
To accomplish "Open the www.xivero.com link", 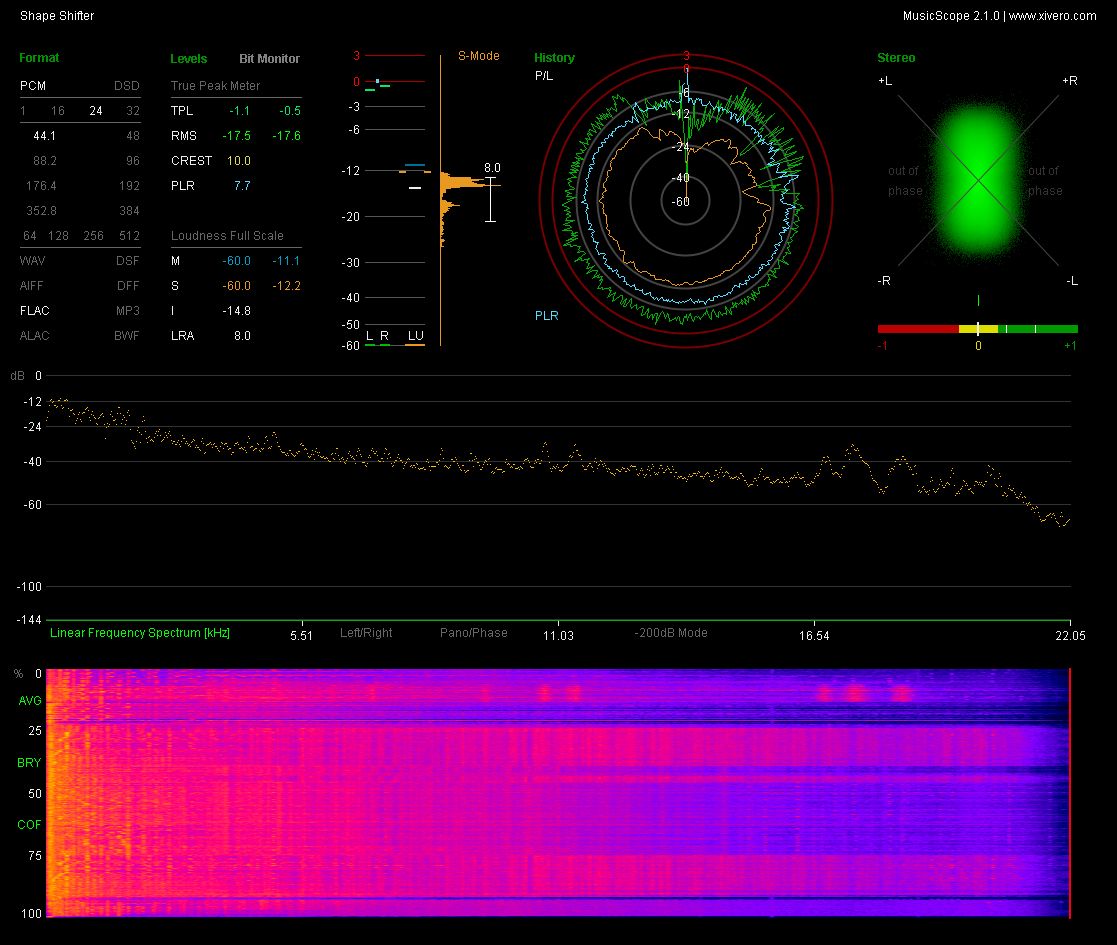I will (1052, 16).
